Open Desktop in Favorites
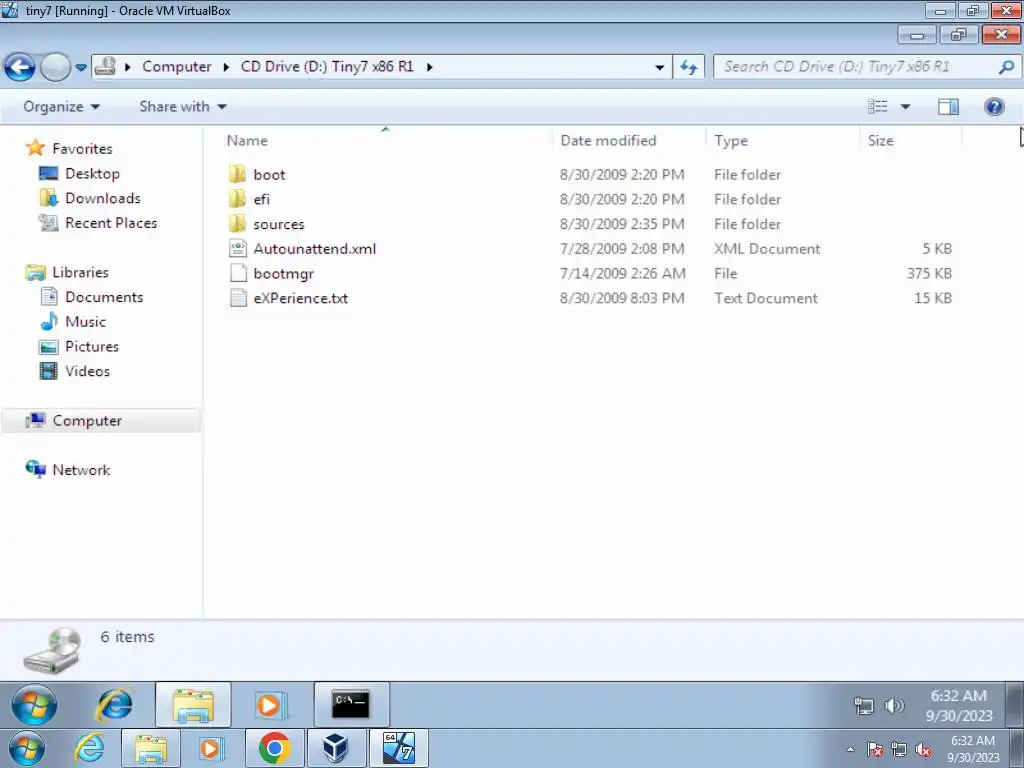This screenshot has height=768, width=1024. (92, 174)
